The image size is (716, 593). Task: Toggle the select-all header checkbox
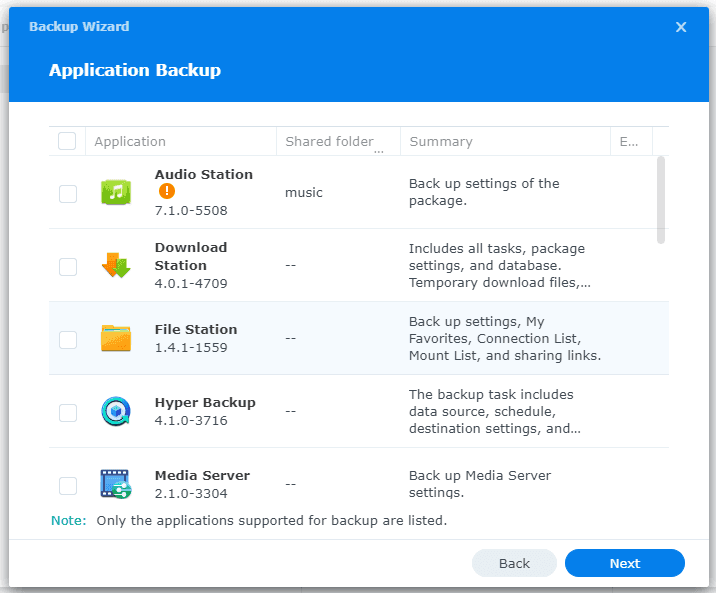[x=67, y=141]
